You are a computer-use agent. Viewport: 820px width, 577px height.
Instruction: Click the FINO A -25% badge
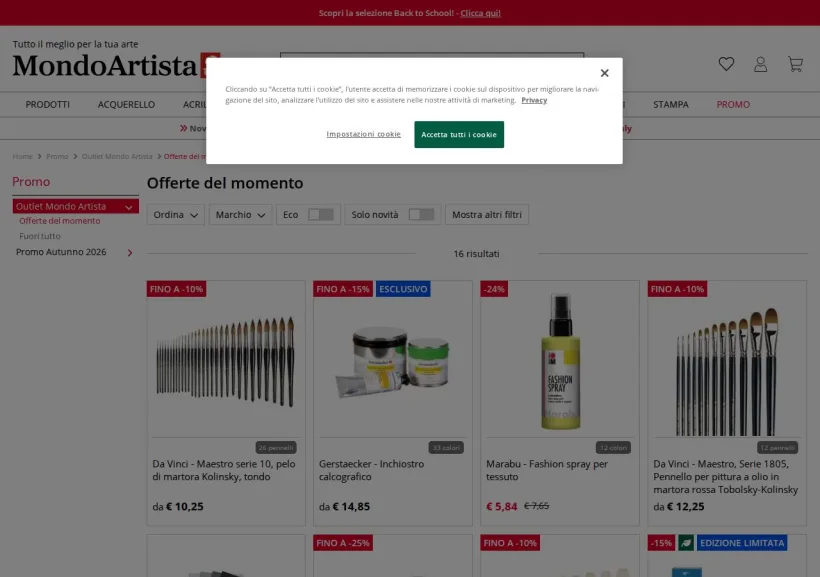coord(343,543)
